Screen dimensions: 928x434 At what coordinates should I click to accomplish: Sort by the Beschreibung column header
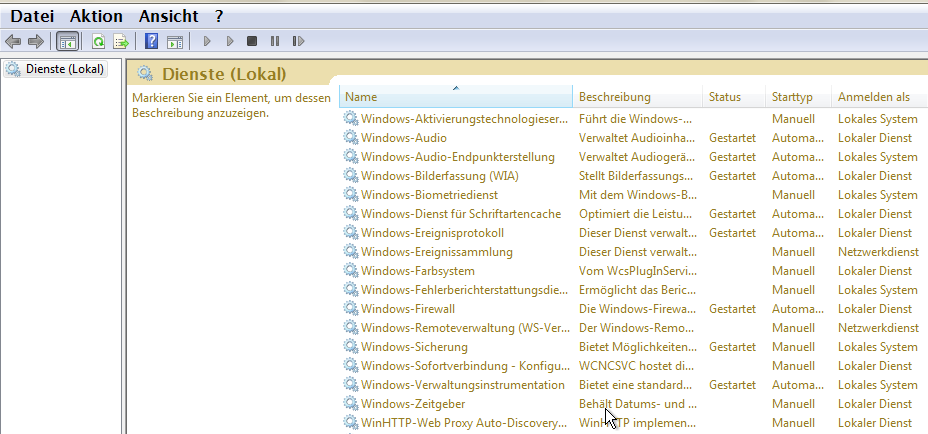pos(637,97)
